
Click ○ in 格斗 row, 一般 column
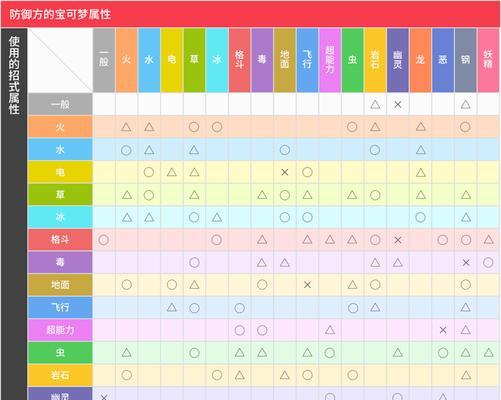tap(104, 240)
